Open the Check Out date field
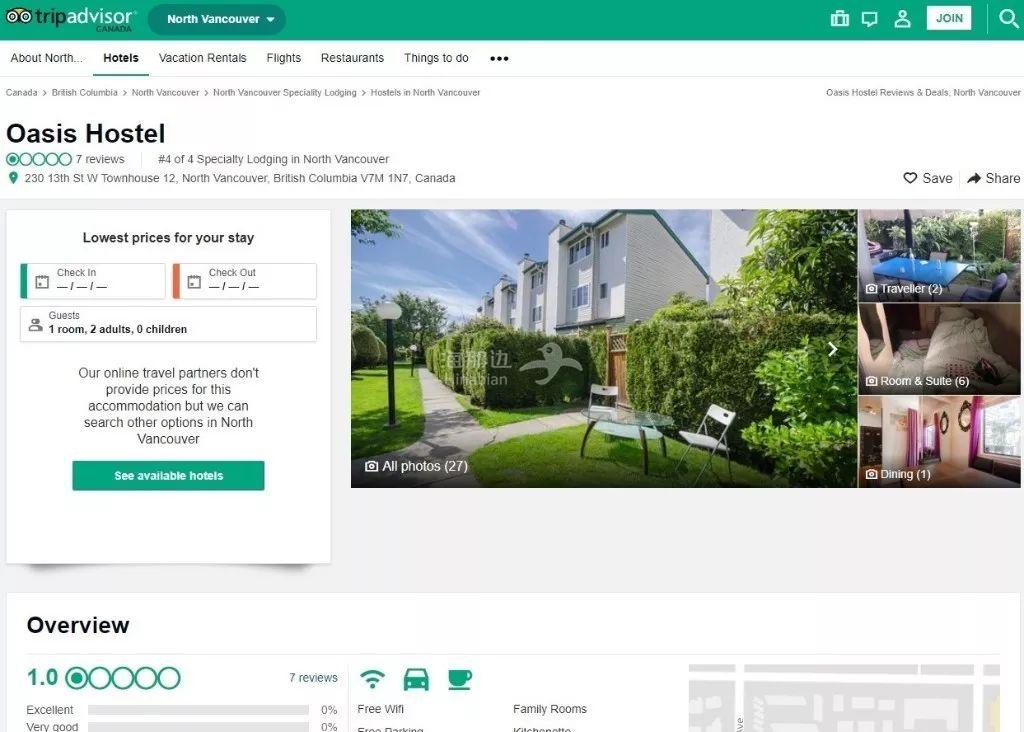The height and width of the screenshot is (732, 1024). (245, 281)
